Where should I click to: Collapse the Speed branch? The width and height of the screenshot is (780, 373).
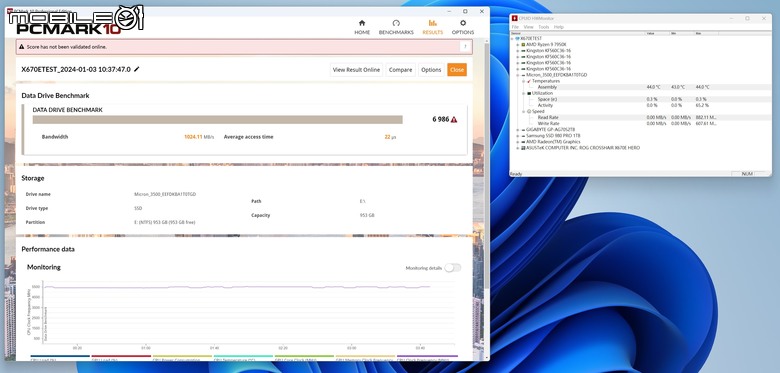point(524,111)
